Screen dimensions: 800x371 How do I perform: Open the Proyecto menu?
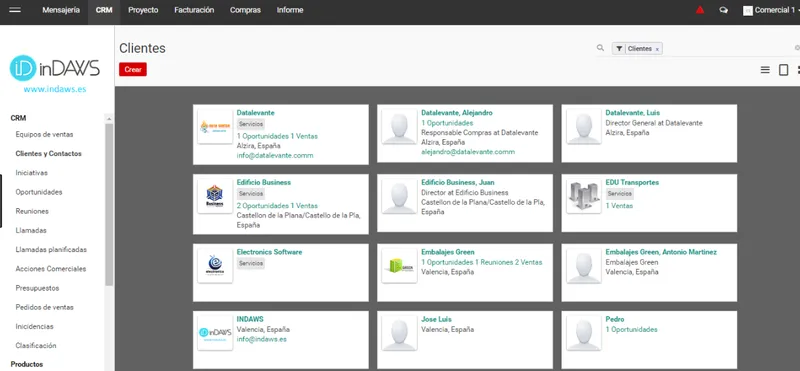coord(143,10)
